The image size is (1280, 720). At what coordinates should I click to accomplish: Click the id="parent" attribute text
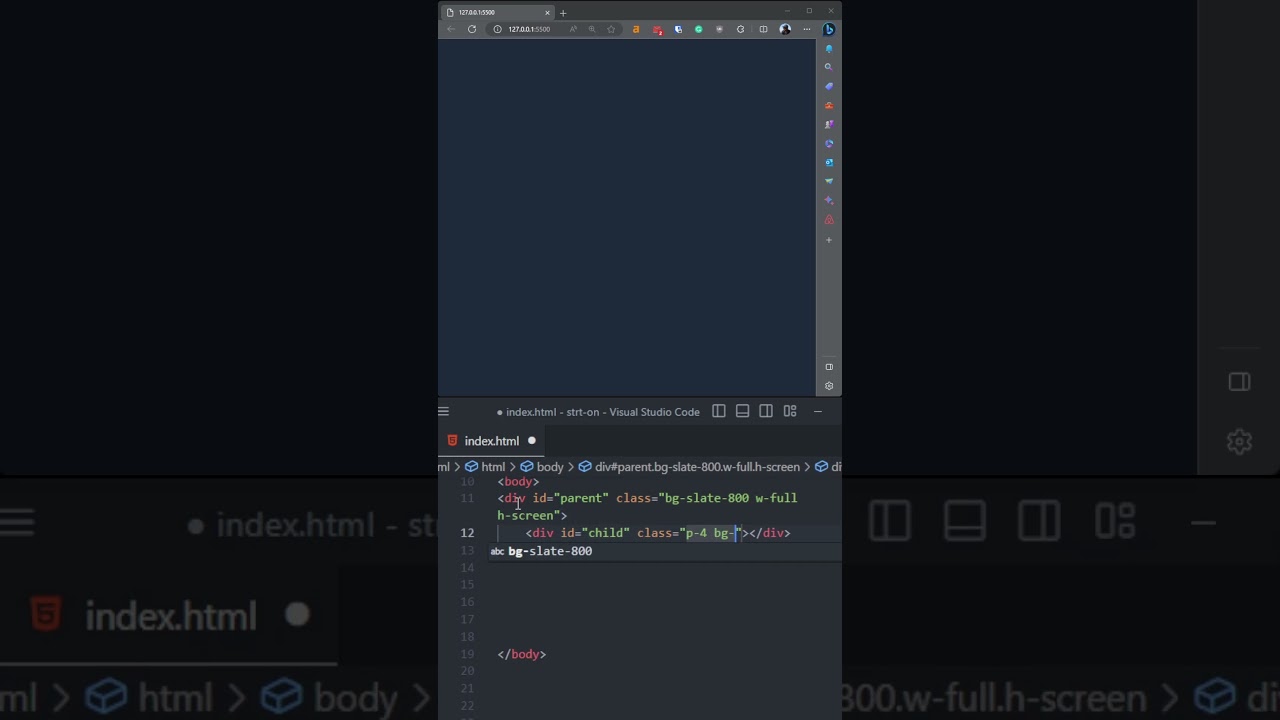570,498
